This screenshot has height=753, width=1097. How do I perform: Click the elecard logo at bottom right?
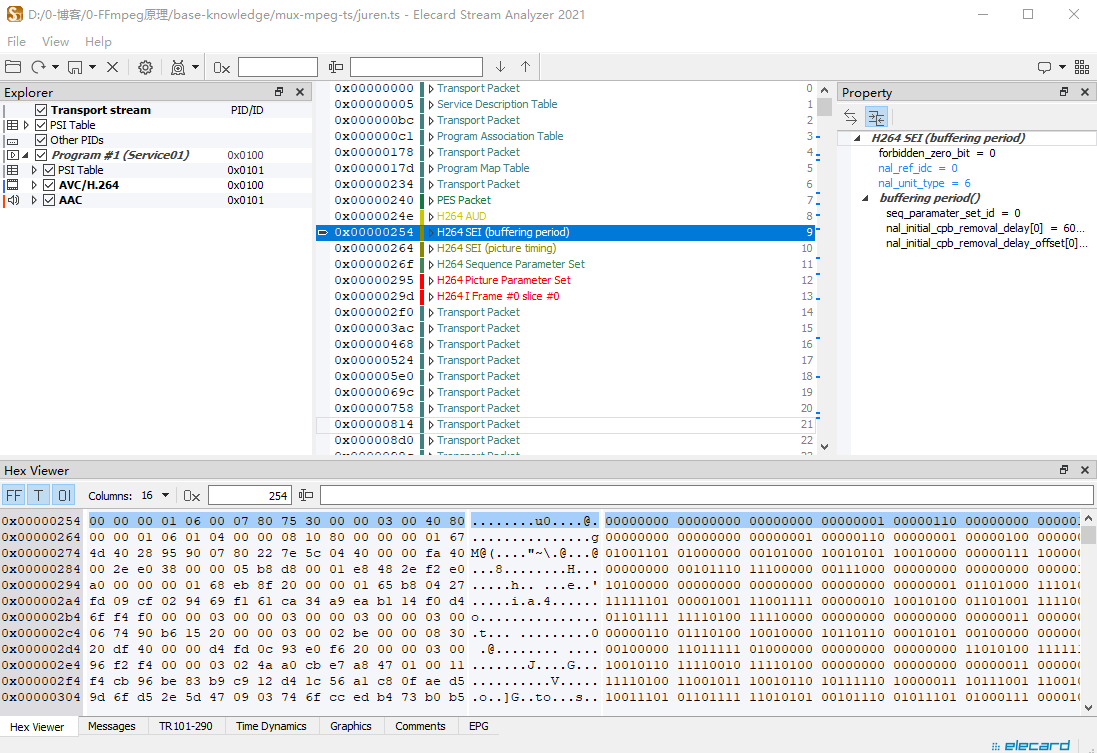1031,745
